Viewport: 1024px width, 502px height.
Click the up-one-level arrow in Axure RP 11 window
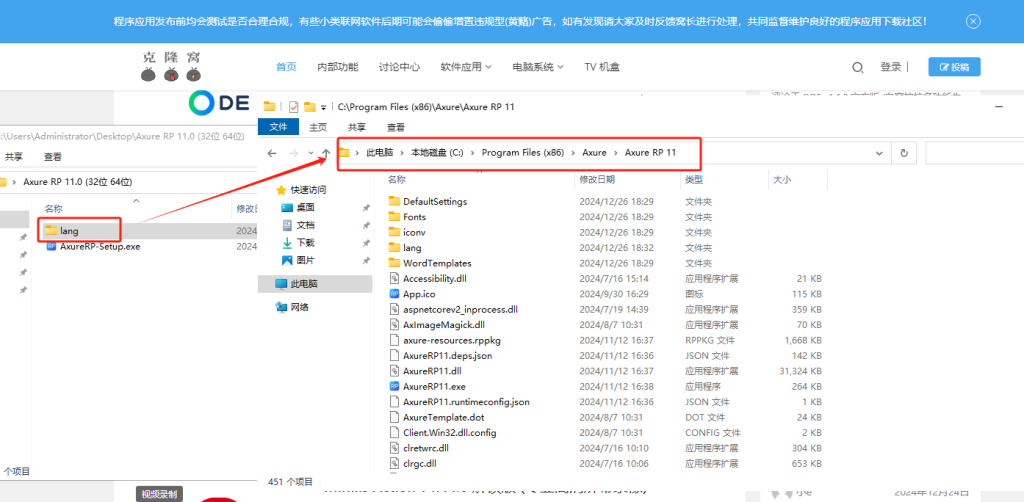click(326, 153)
